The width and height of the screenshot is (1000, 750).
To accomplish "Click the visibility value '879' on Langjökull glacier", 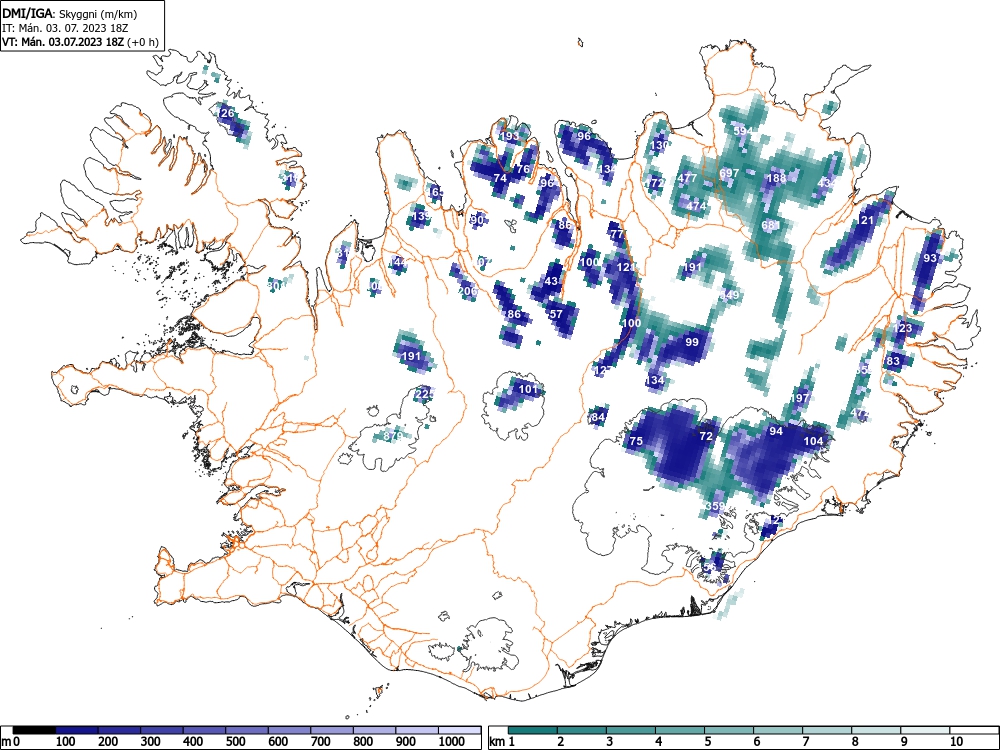I will pyautogui.click(x=393, y=436).
